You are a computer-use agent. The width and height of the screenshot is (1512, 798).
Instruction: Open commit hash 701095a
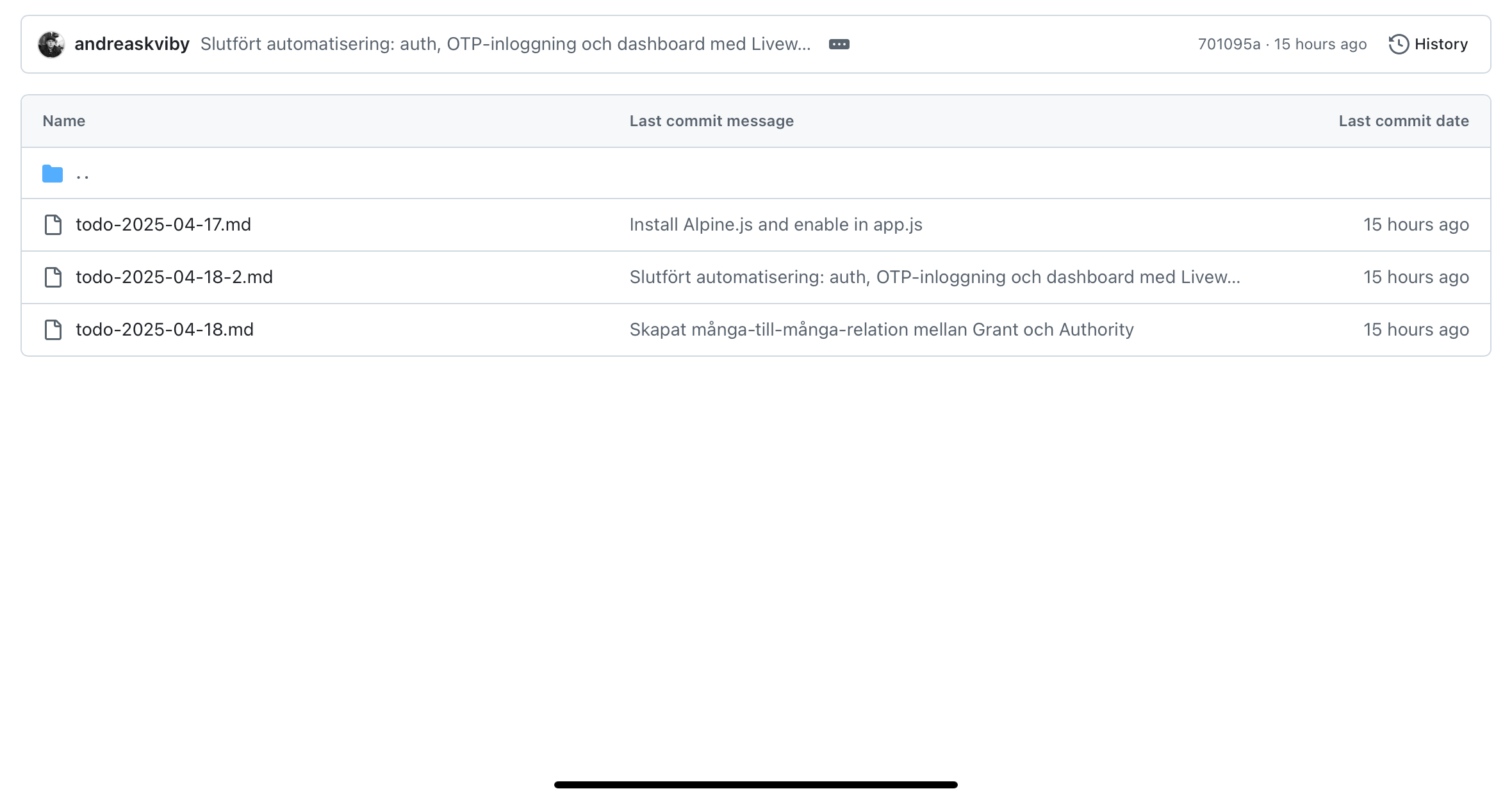[x=1229, y=44]
